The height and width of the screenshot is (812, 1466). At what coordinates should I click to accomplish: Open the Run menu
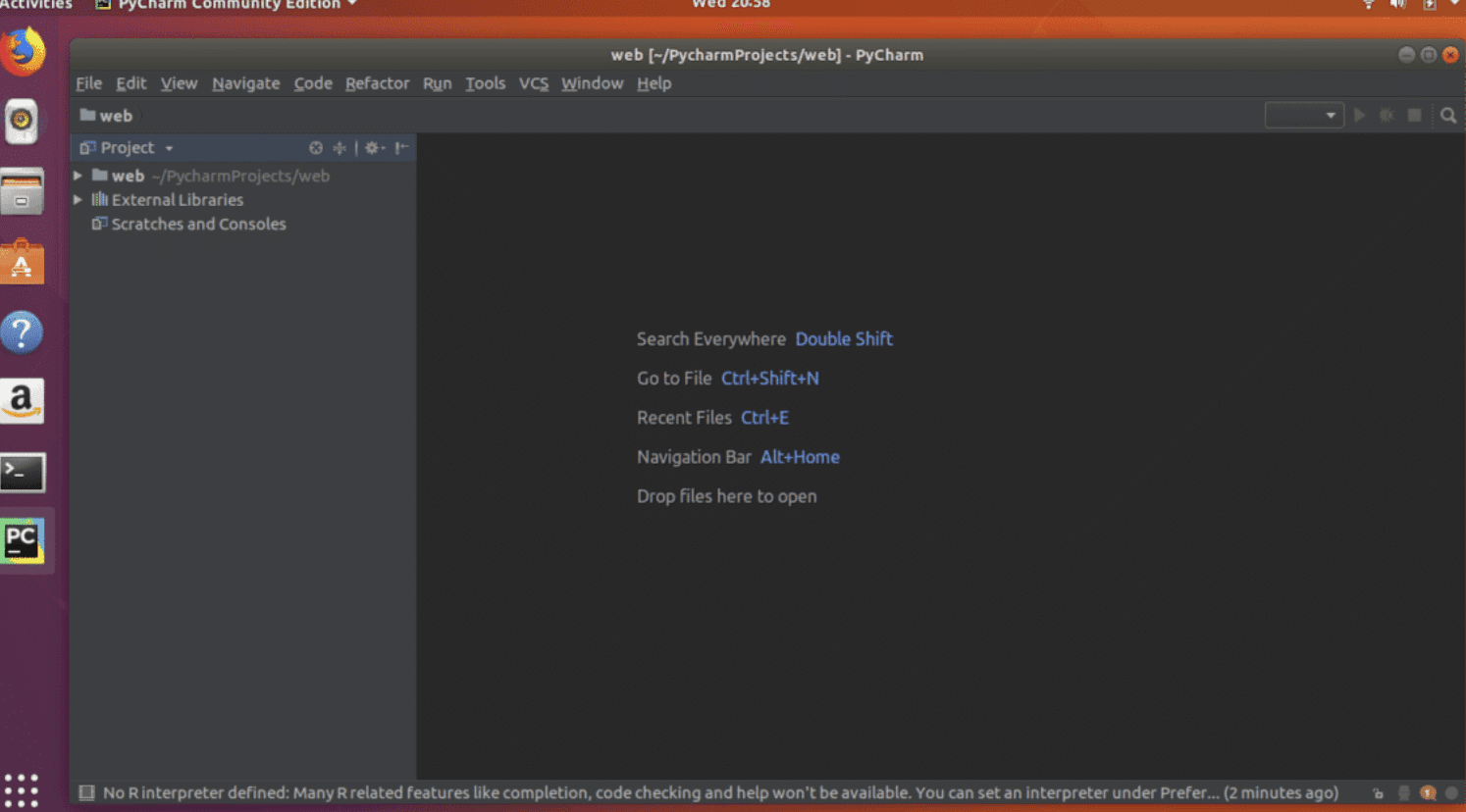(x=437, y=83)
